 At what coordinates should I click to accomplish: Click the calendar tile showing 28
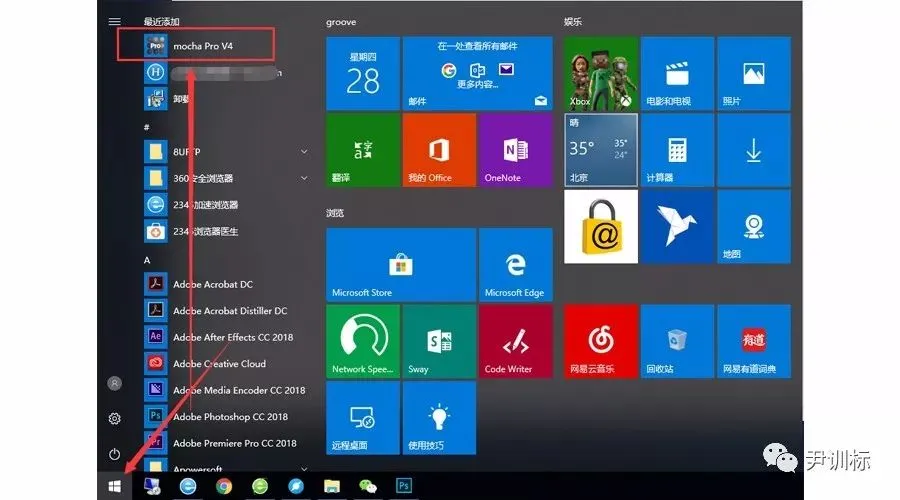pos(363,73)
